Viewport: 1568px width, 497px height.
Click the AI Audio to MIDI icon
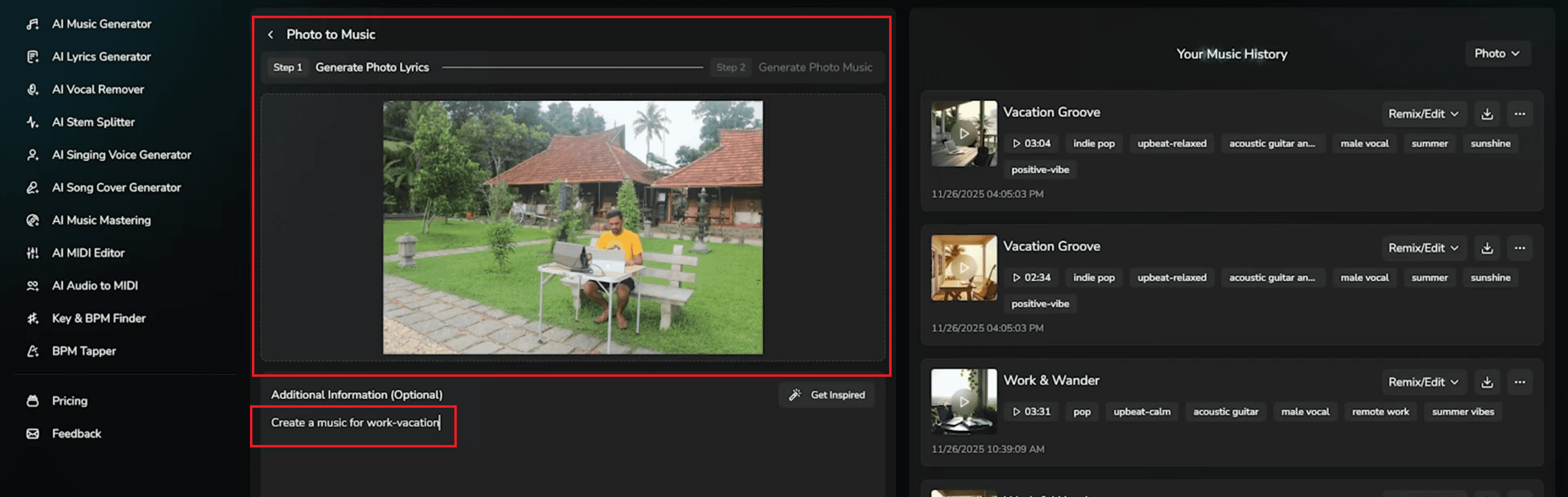click(33, 286)
